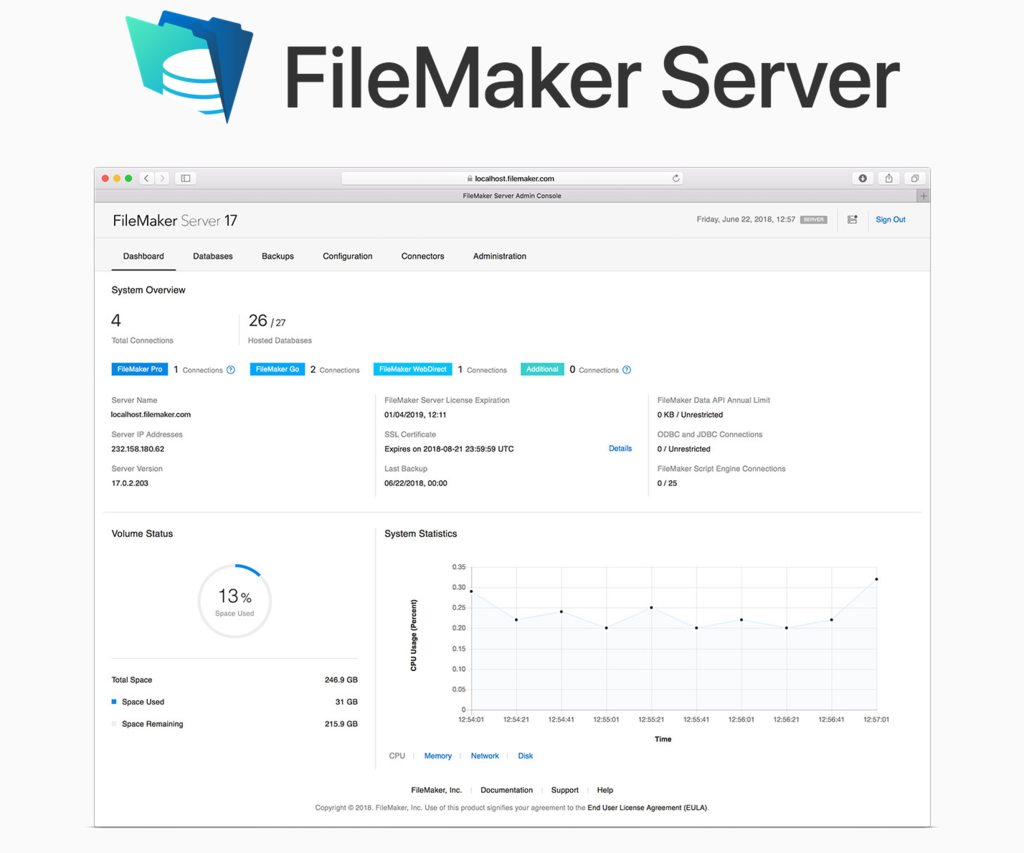Click the Safari share icon
Viewport: 1024px width, 853px height.
point(888,178)
